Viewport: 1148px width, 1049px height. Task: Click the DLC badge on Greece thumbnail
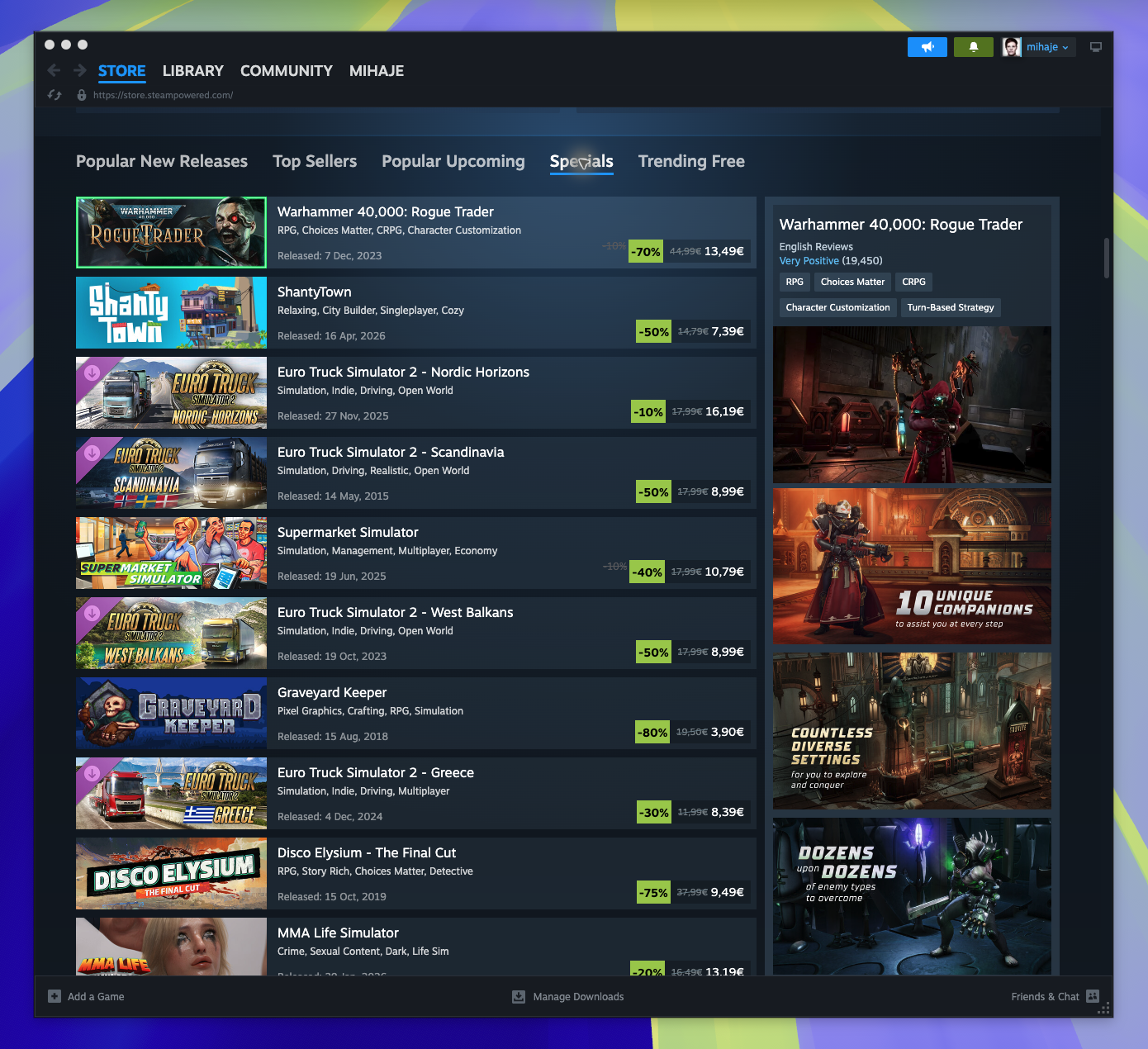click(92, 773)
